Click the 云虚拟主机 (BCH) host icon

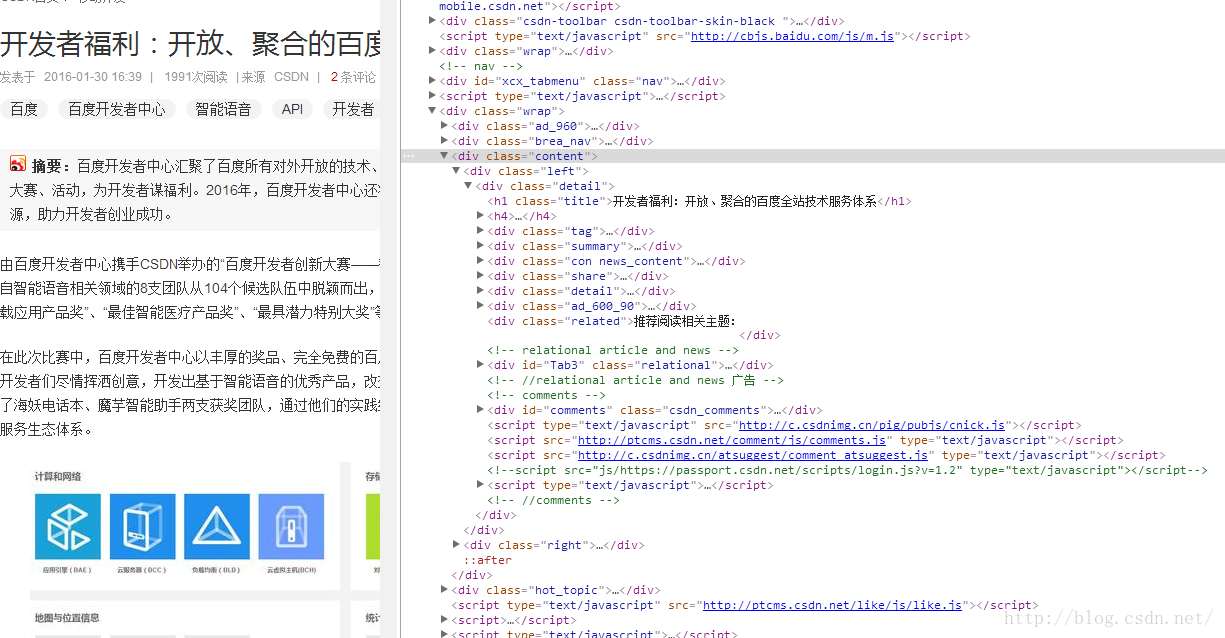[291, 526]
